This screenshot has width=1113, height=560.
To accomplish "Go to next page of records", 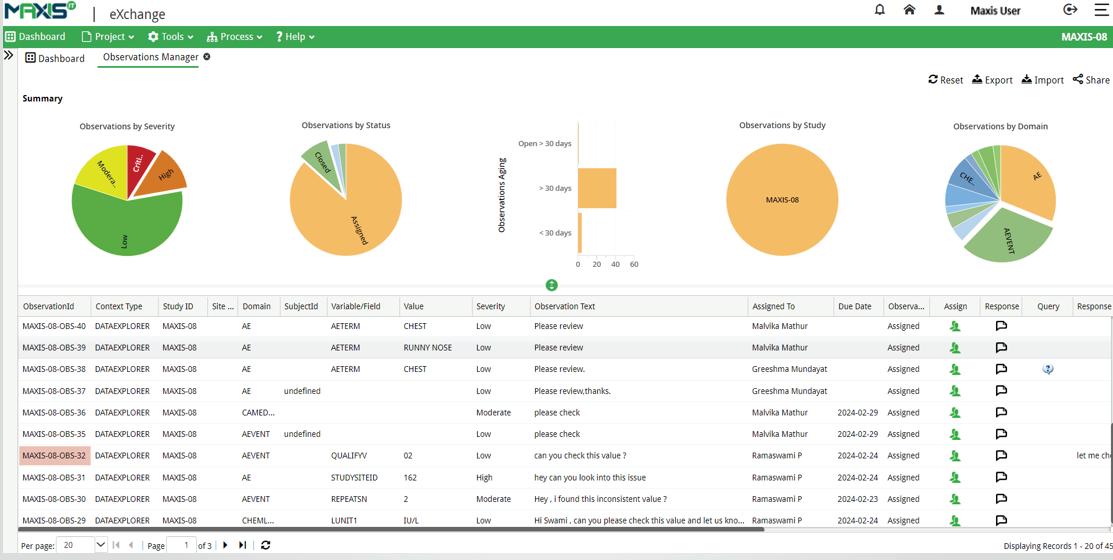I will click(x=225, y=545).
